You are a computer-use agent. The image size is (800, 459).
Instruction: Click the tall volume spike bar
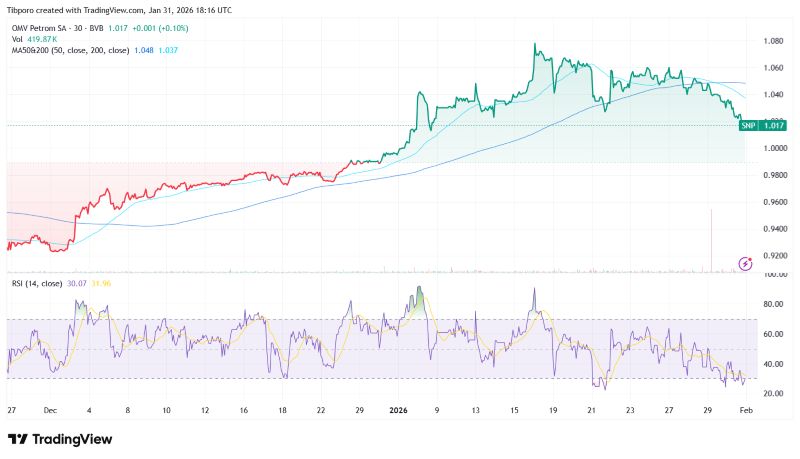click(x=711, y=240)
